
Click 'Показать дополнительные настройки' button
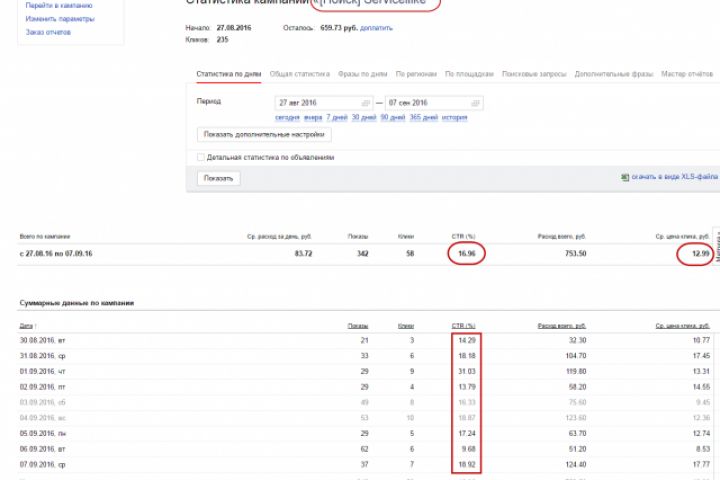pos(264,135)
